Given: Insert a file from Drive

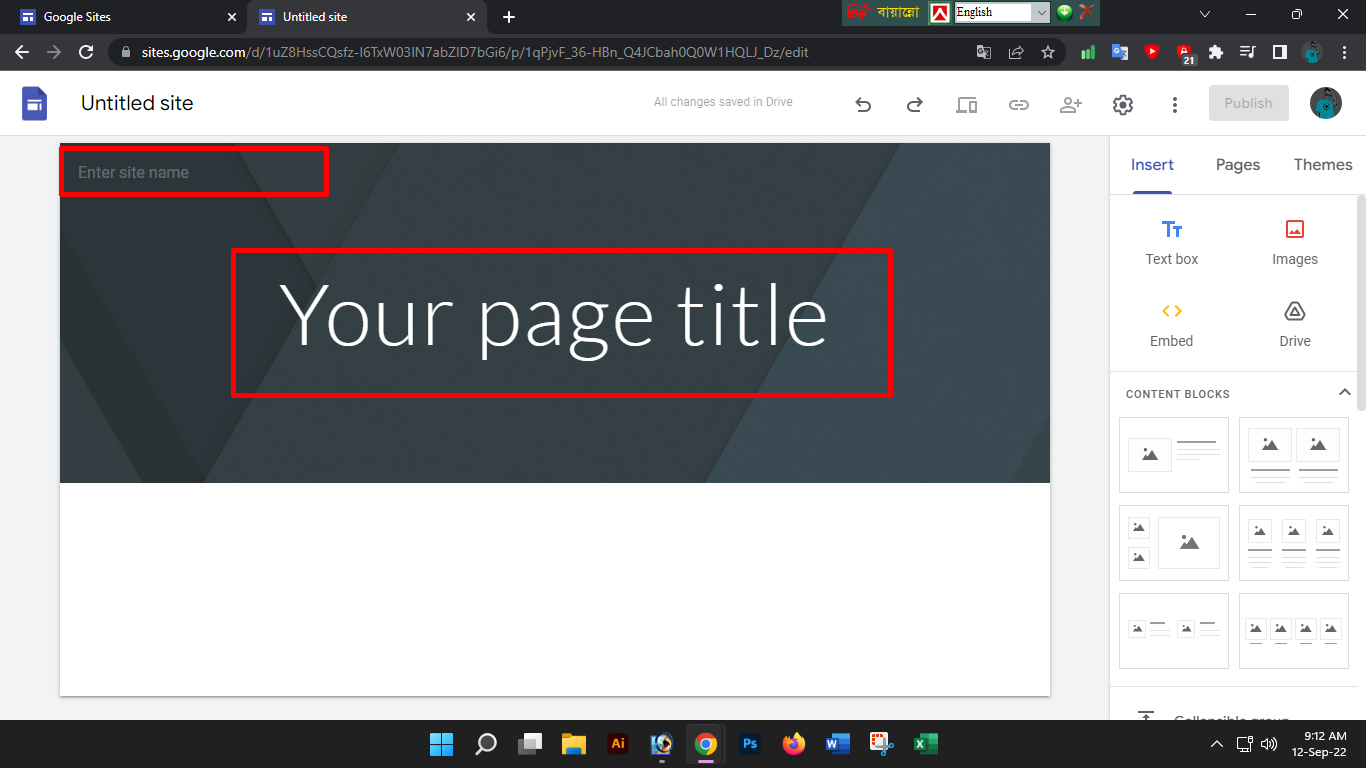Looking at the screenshot, I should tap(1294, 324).
